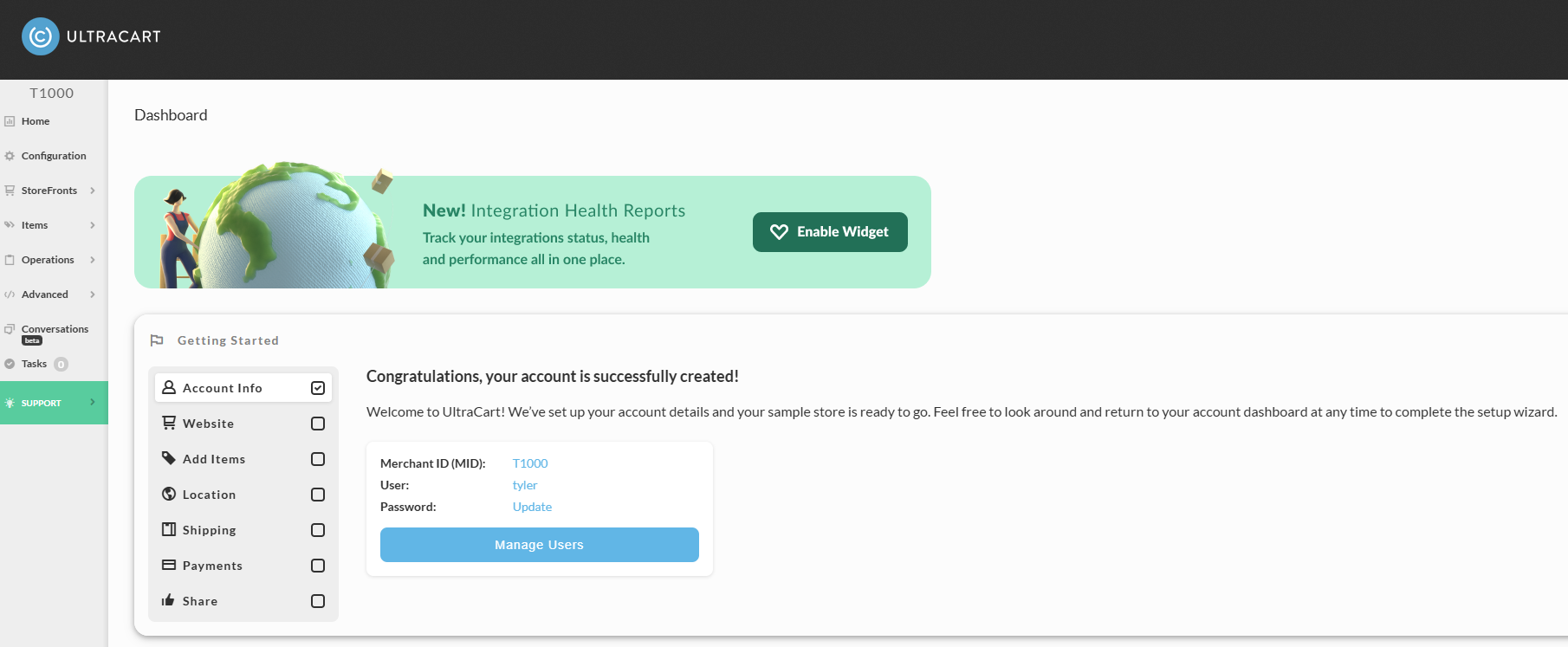Open the tyler user link
Image resolution: width=1568 pixels, height=647 pixels.
click(x=525, y=485)
